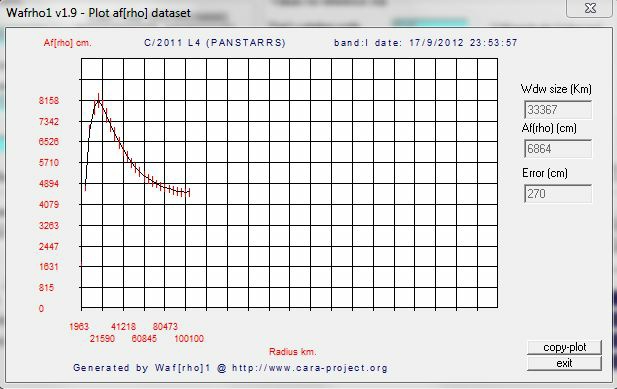Click the C/2011 L4 (PANSTARRS) title

click(215, 42)
